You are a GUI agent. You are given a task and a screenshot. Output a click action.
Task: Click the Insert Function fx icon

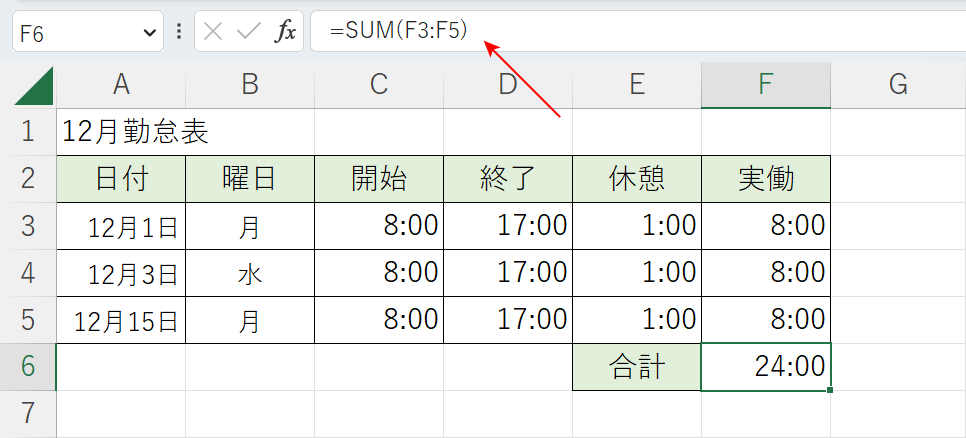[286, 32]
